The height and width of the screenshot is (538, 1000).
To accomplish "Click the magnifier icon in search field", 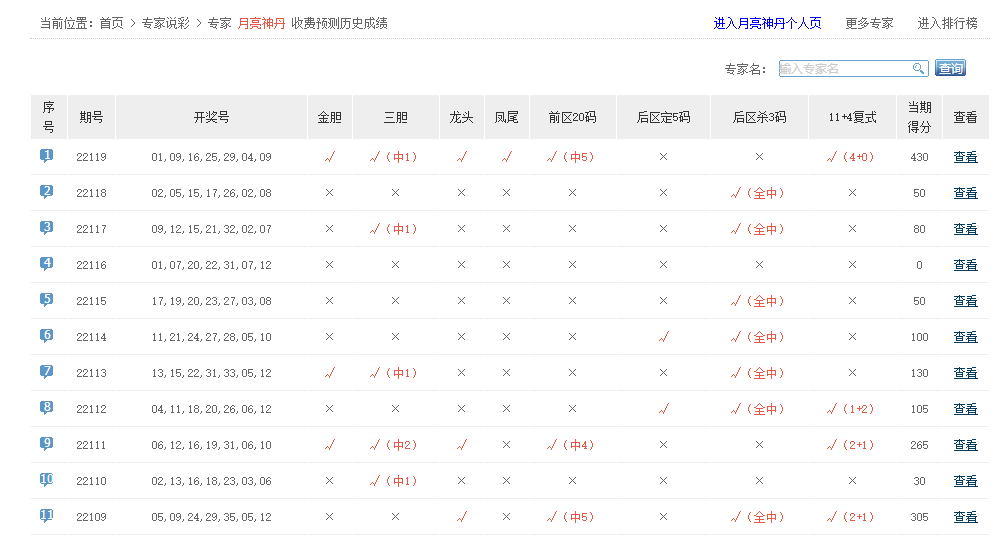I will [x=918, y=69].
